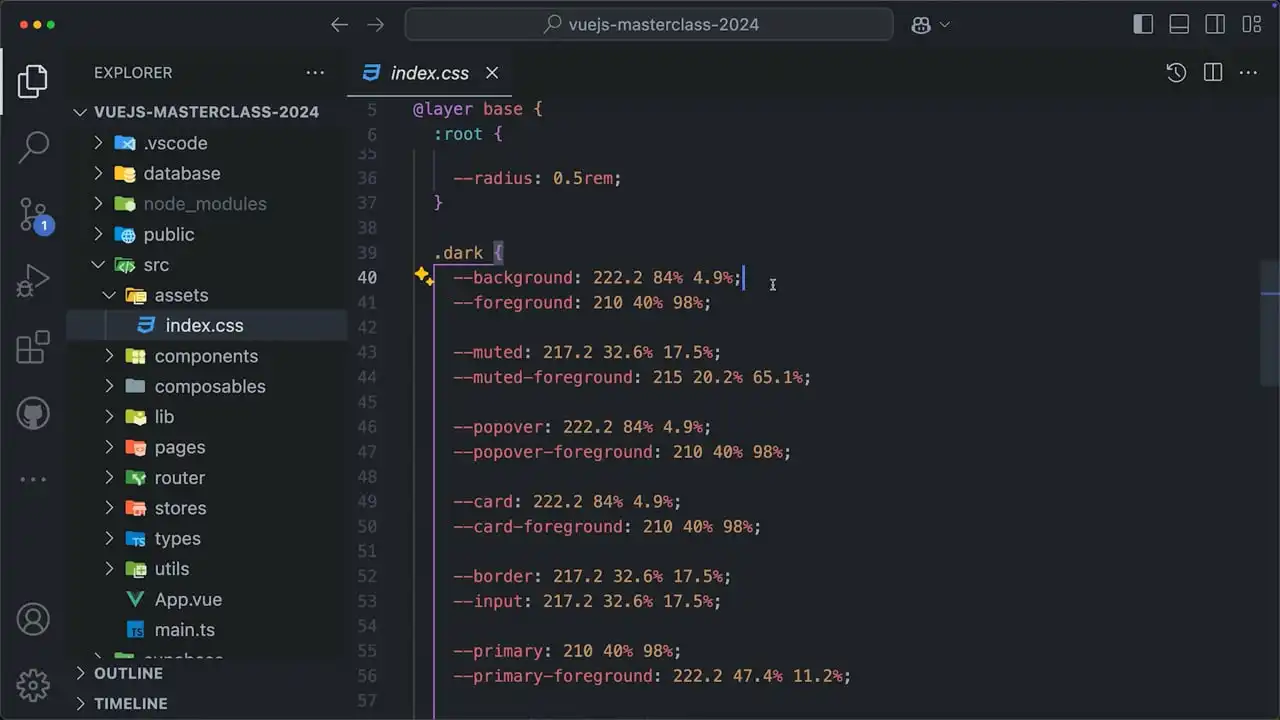The image size is (1280, 720).
Task: Toggle the secondary side bar
Action: [1215, 24]
